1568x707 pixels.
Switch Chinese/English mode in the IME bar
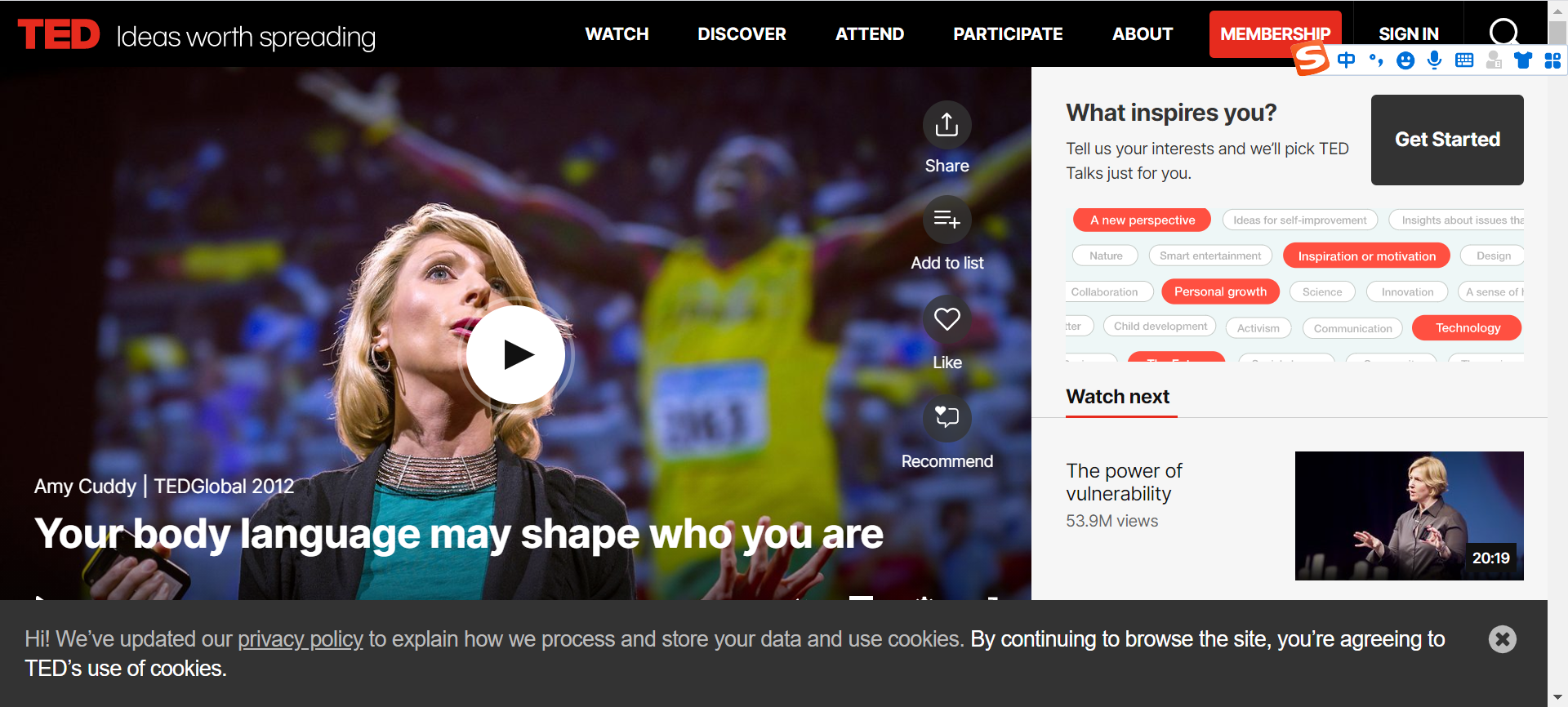click(1347, 60)
